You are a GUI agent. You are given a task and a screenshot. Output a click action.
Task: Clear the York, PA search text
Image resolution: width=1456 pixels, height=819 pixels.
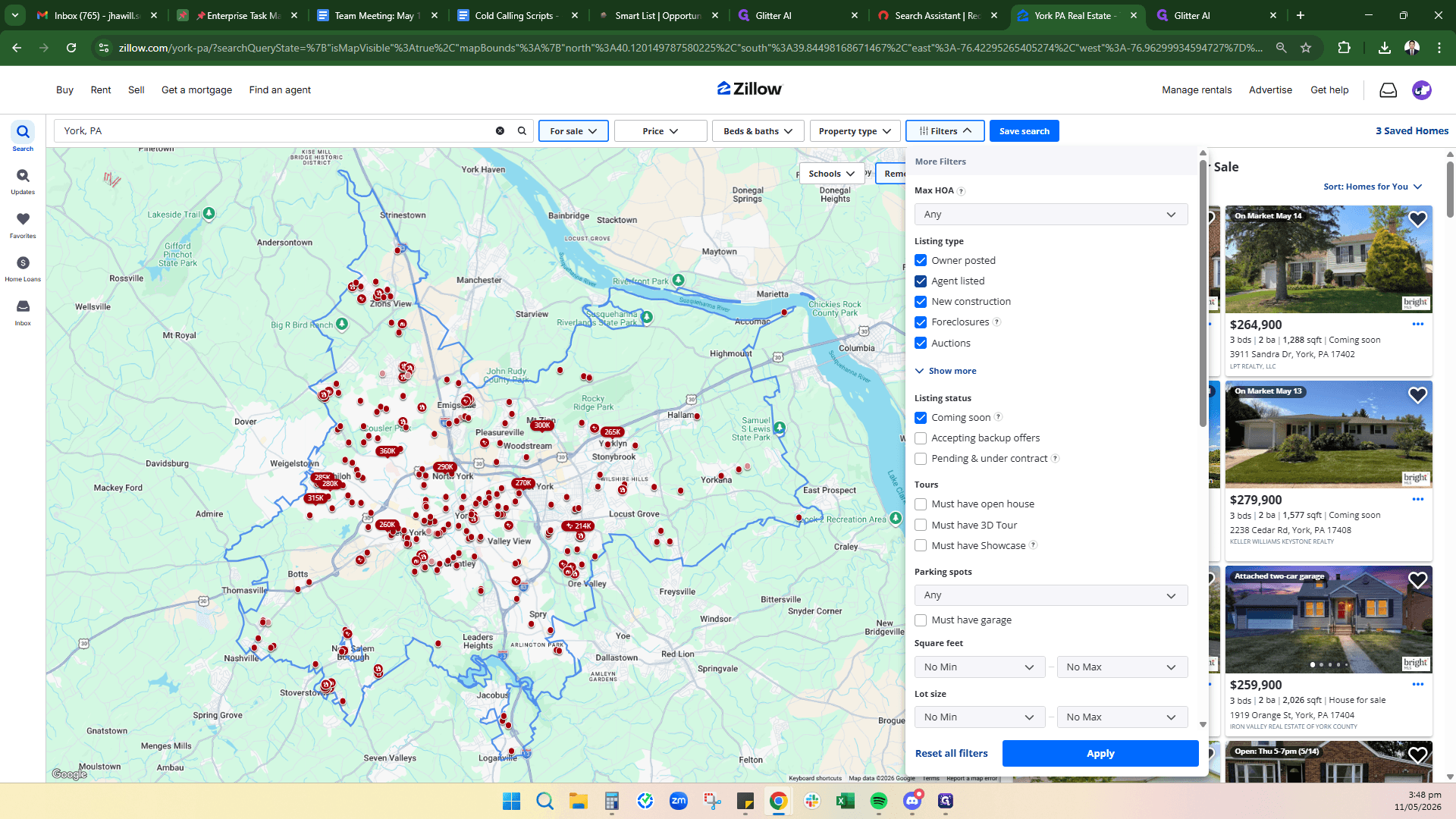[500, 131]
